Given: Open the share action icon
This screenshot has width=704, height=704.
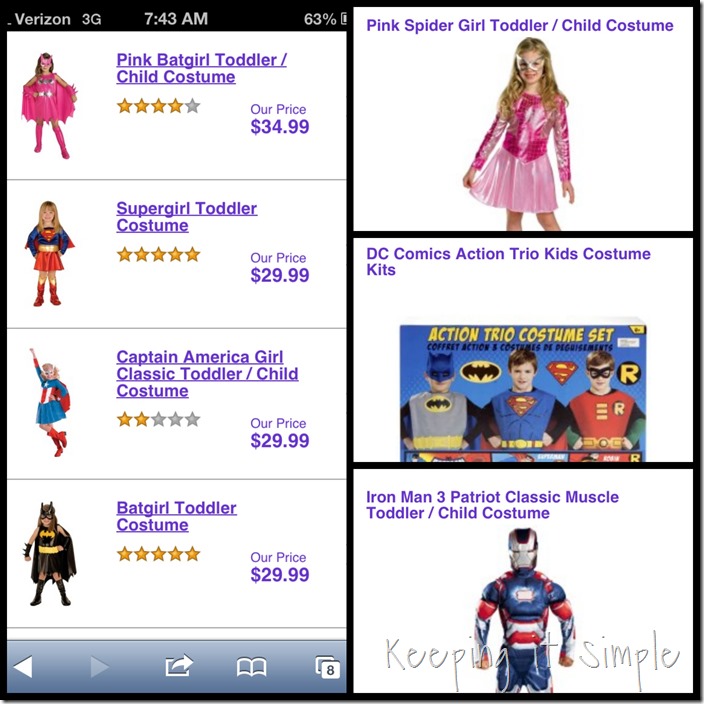Looking at the screenshot, I should tap(179, 665).
